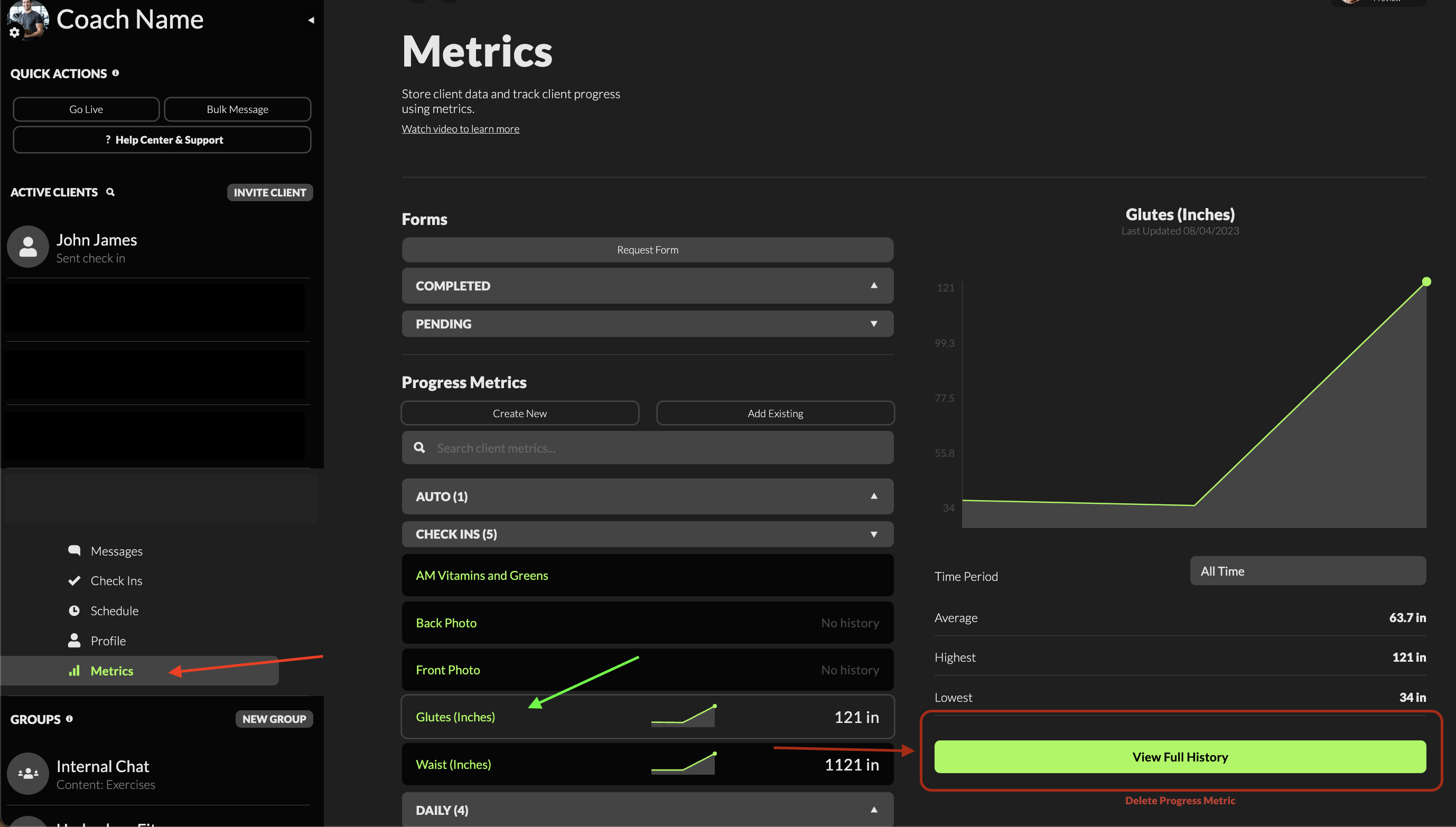The image size is (1456, 827).
Task: Open Watch video to learn more link
Action: [x=460, y=129]
